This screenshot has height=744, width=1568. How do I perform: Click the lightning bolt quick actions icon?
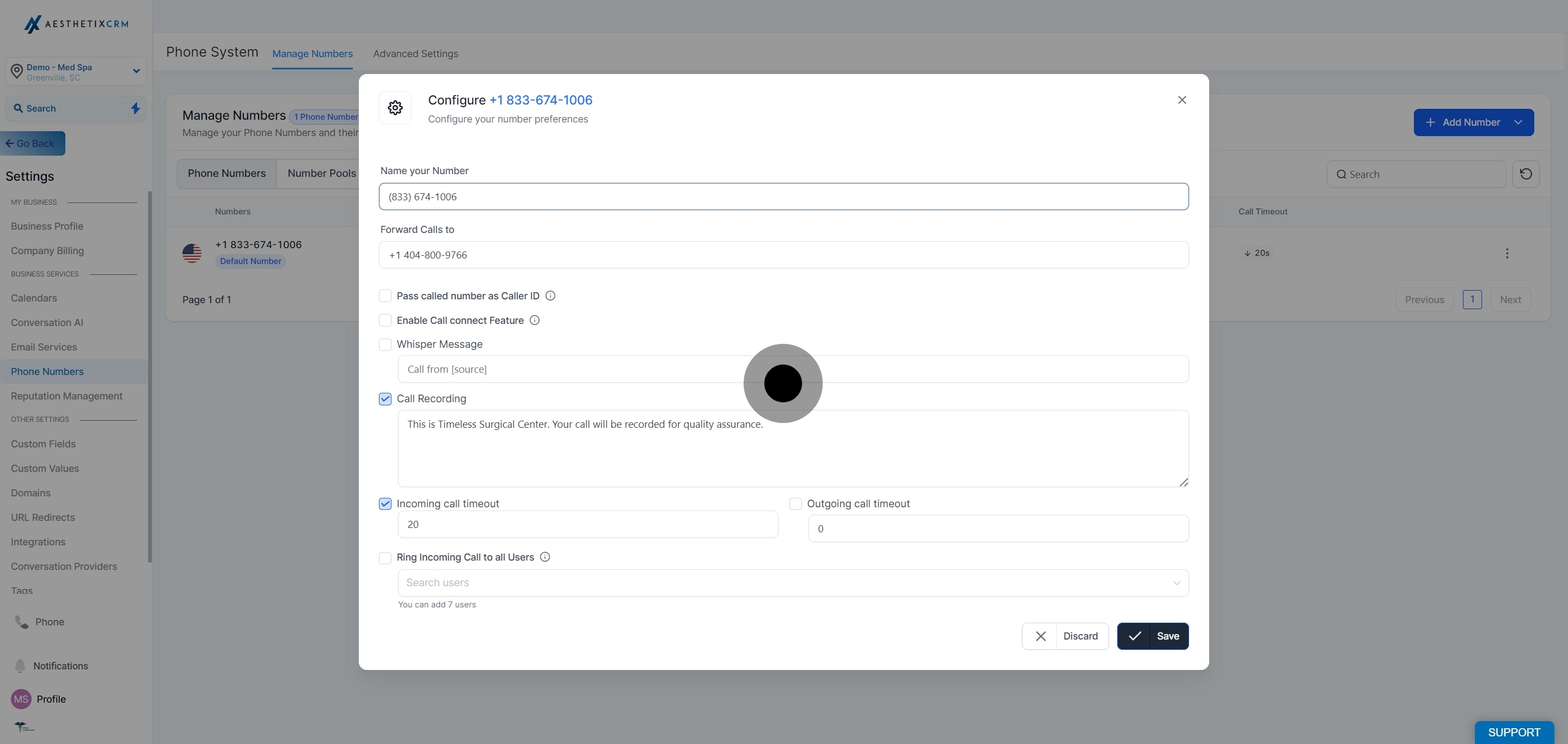tap(136, 108)
